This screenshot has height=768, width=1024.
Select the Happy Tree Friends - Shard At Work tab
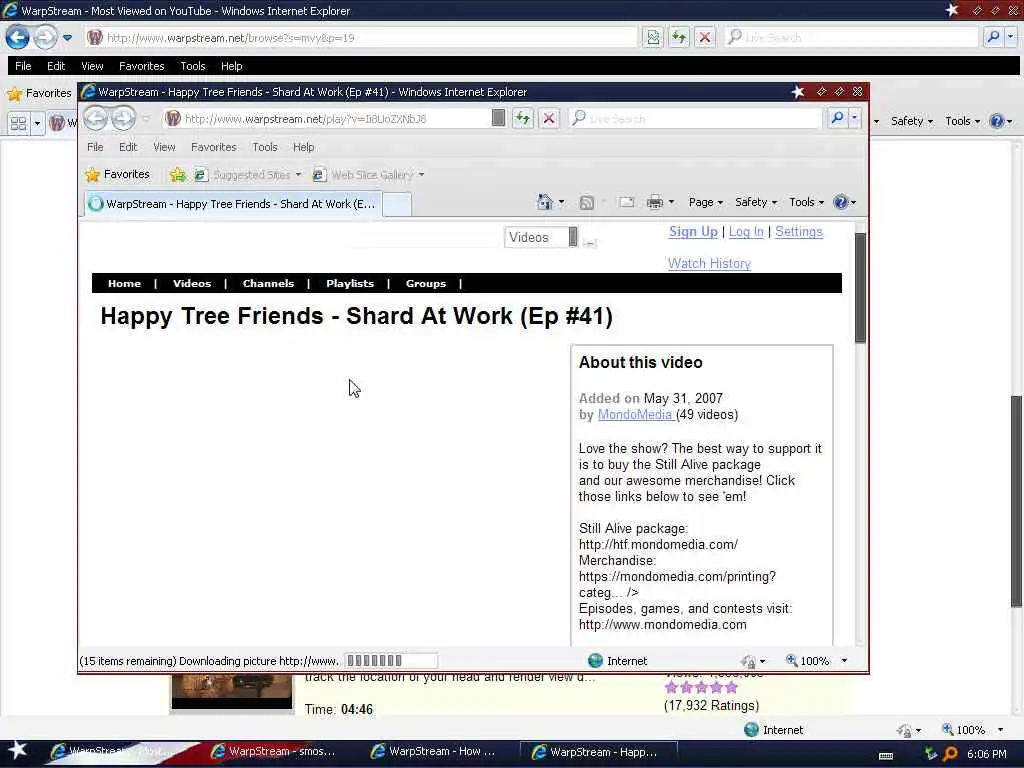(232, 204)
